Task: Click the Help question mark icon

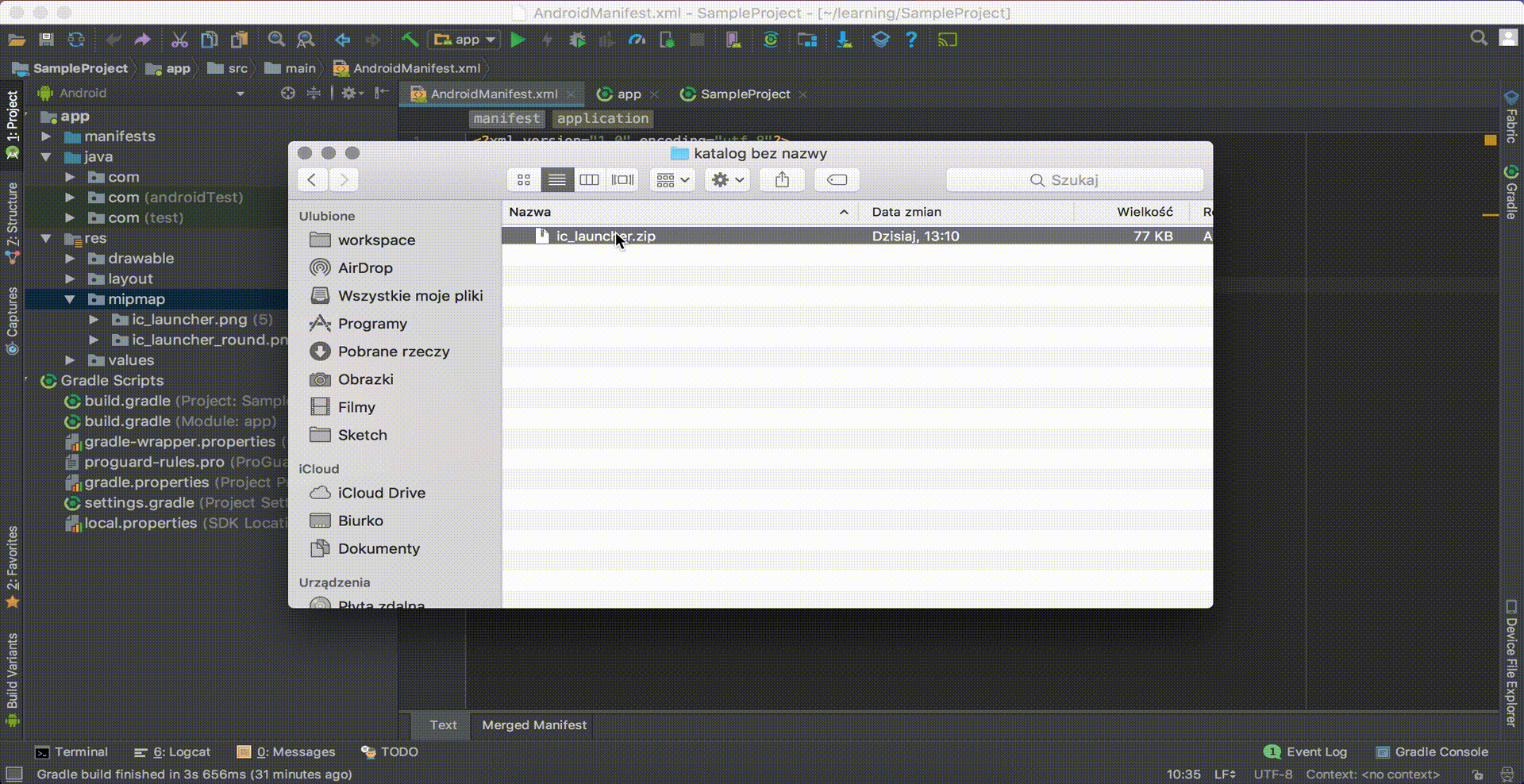Action: [911, 40]
